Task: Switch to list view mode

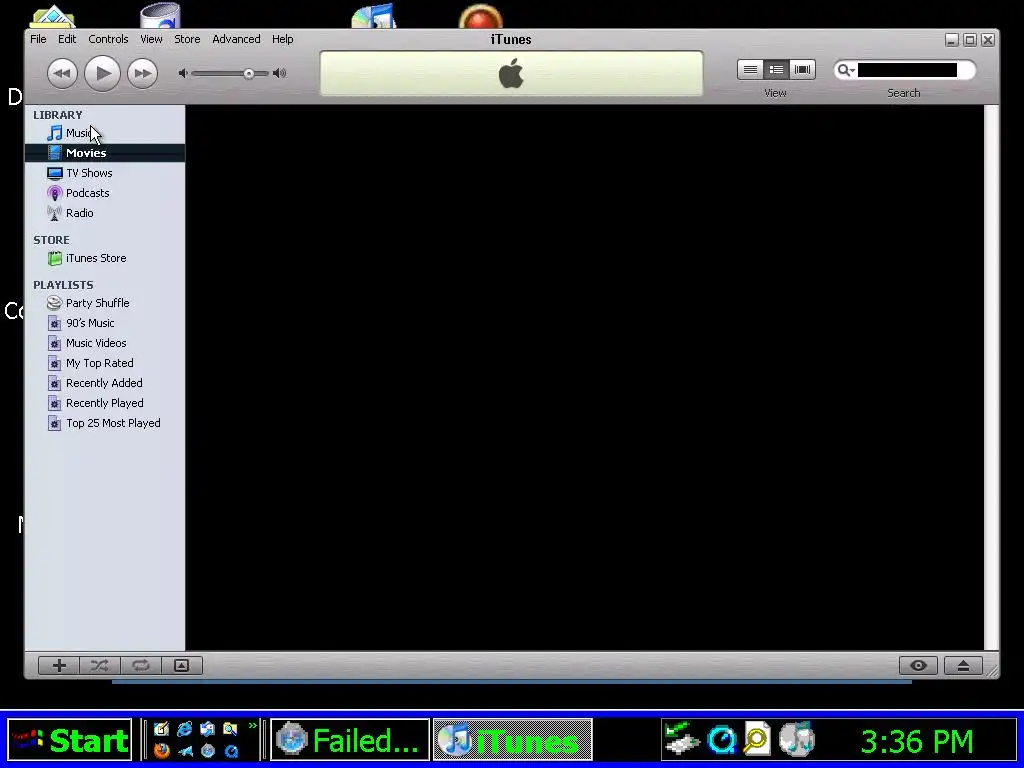Action: (x=750, y=69)
